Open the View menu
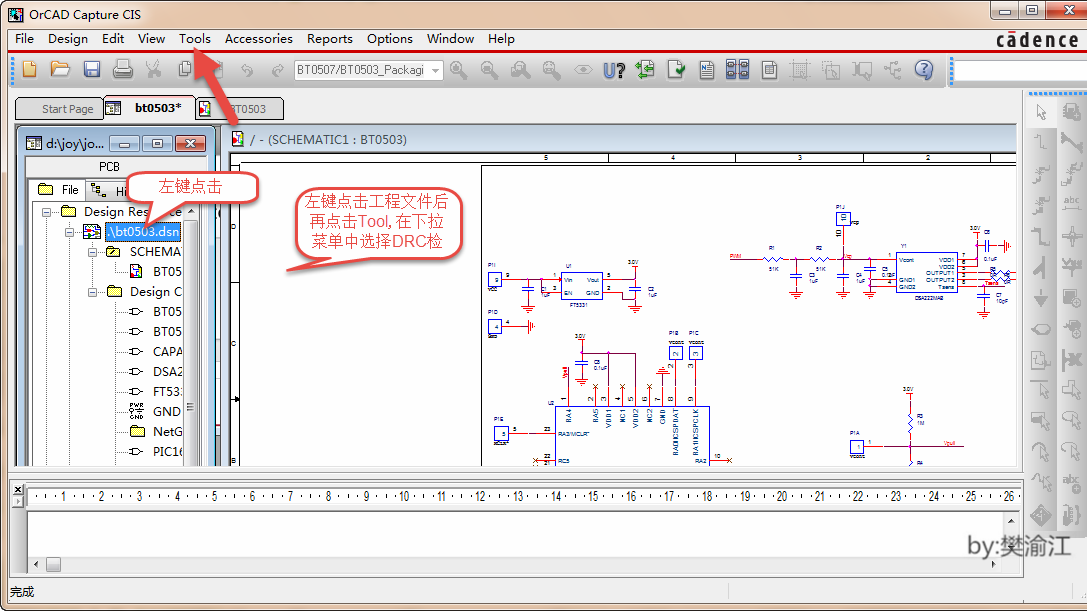The height and width of the screenshot is (611, 1087). (x=151, y=39)
